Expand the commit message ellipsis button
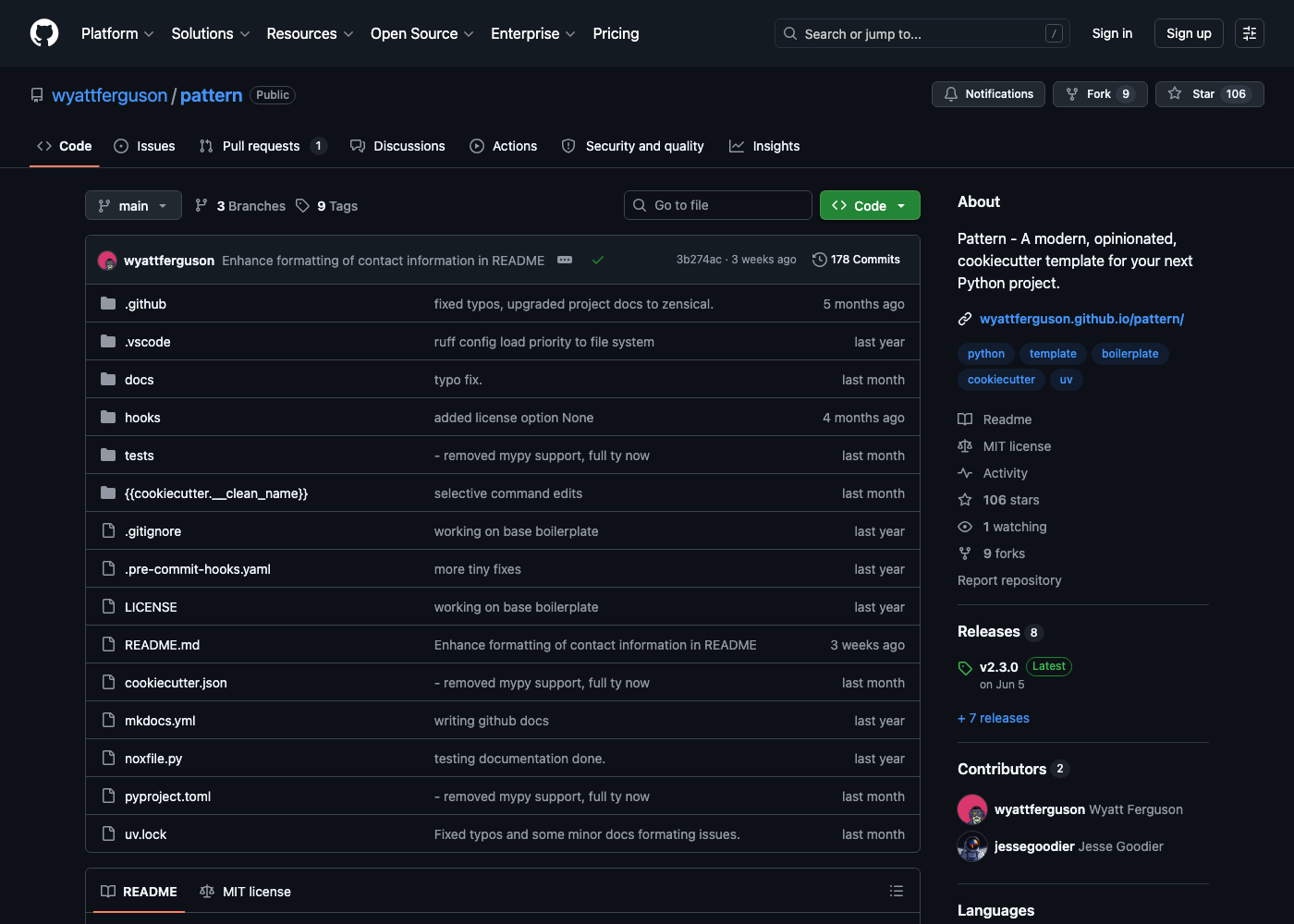This screenshot has width=1294, height=924. [x=565, y=261]
